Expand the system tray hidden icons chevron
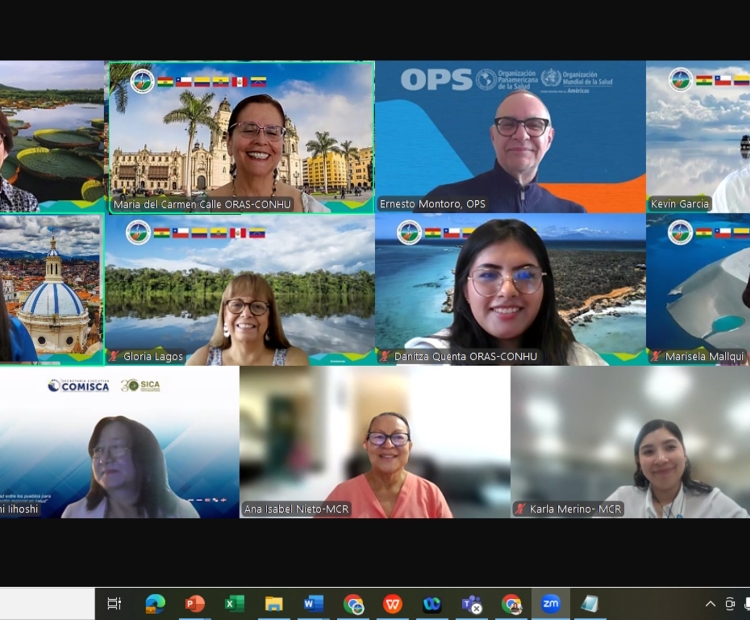Image resolution: width=750 pixels, height=620 pixels. click(x=710, y=604)
